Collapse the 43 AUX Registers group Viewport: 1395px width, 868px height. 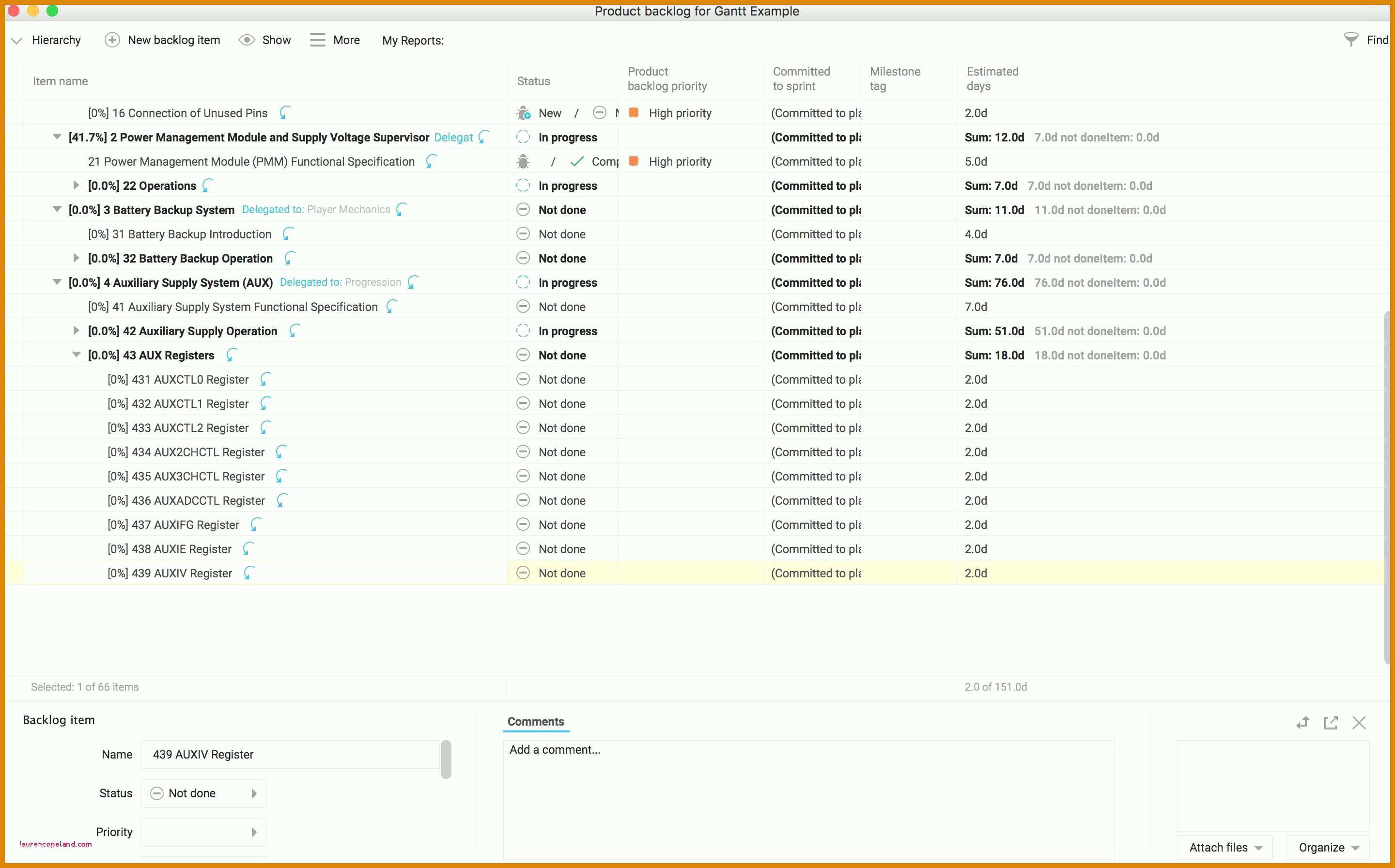tap(77, 354)
